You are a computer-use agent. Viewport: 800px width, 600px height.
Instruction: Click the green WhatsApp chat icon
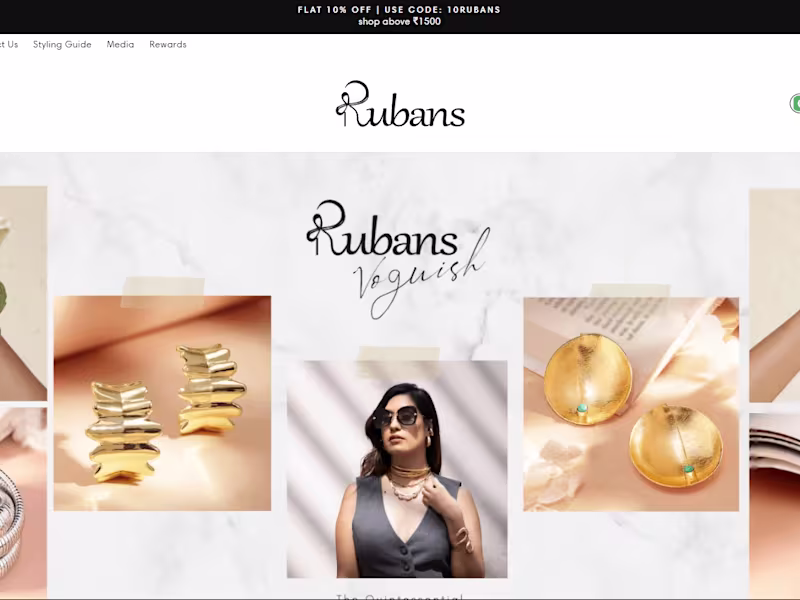coord(795,104)
